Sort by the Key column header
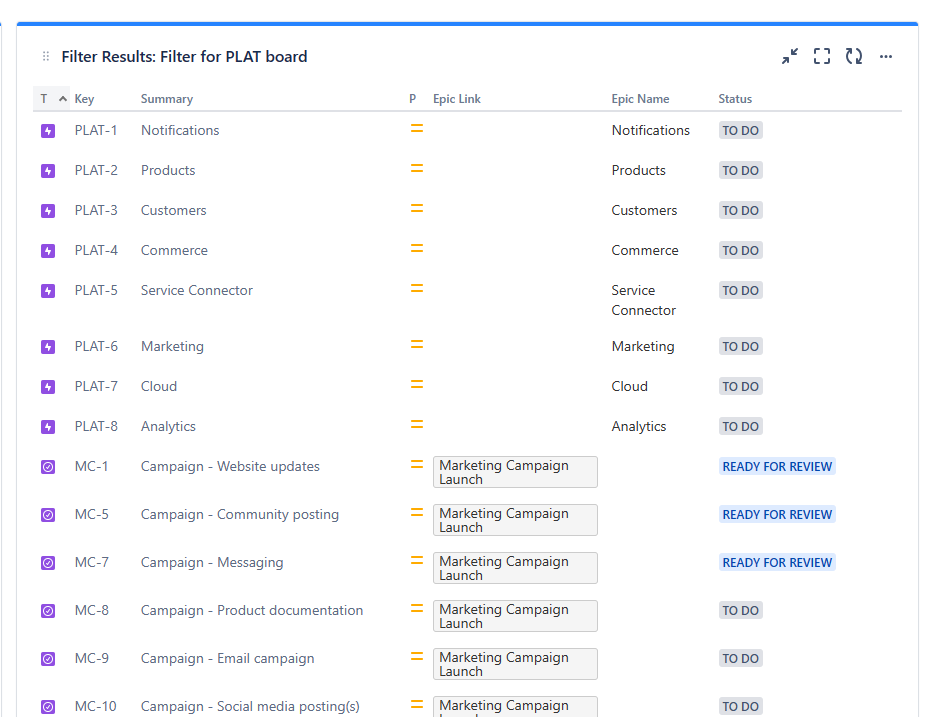The image size is (943, 717). click(x=84, y=99)
